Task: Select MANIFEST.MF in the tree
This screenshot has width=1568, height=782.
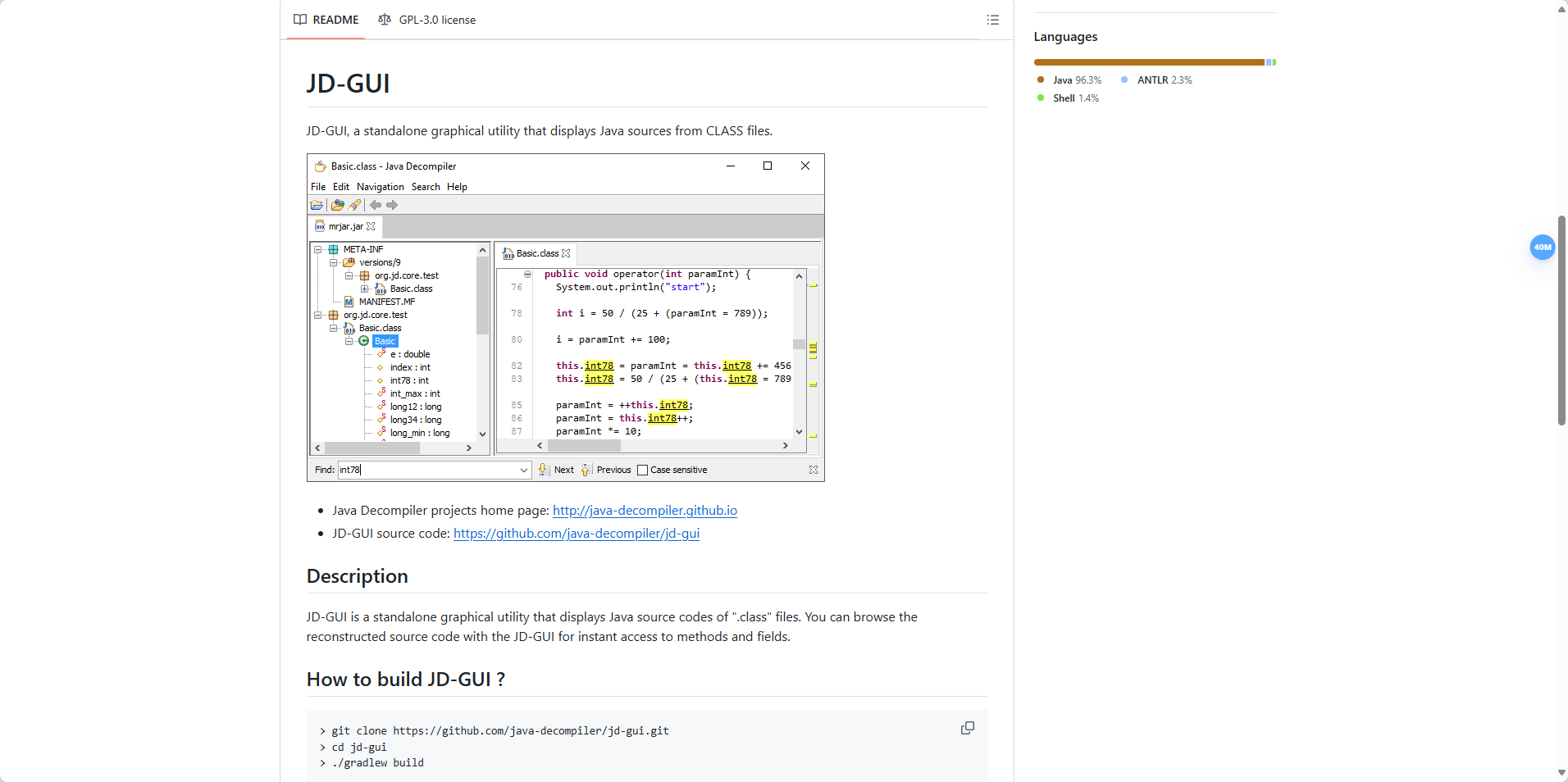Action: point(386,302)
